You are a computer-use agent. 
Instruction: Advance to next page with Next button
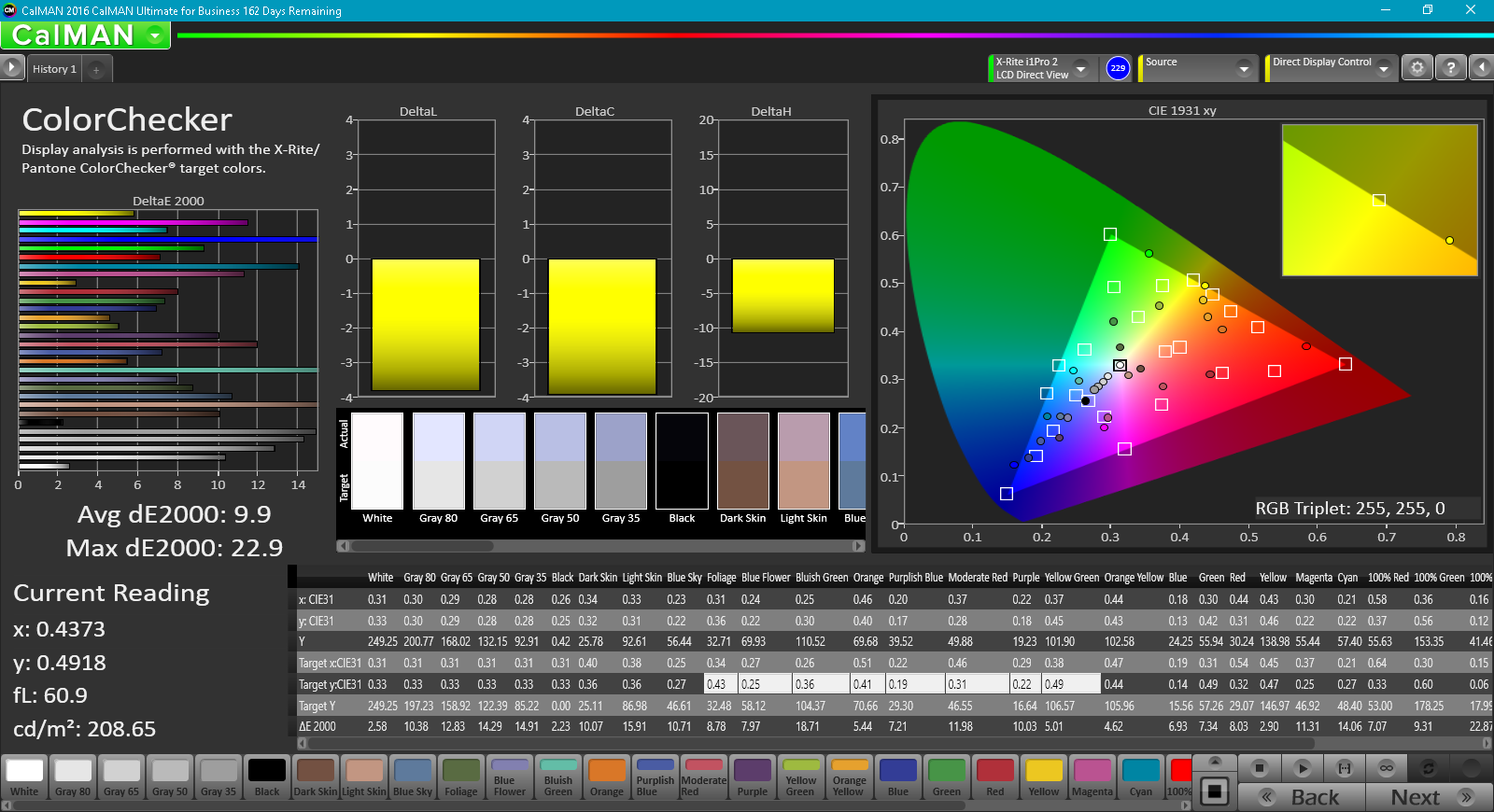[1429, 797]
